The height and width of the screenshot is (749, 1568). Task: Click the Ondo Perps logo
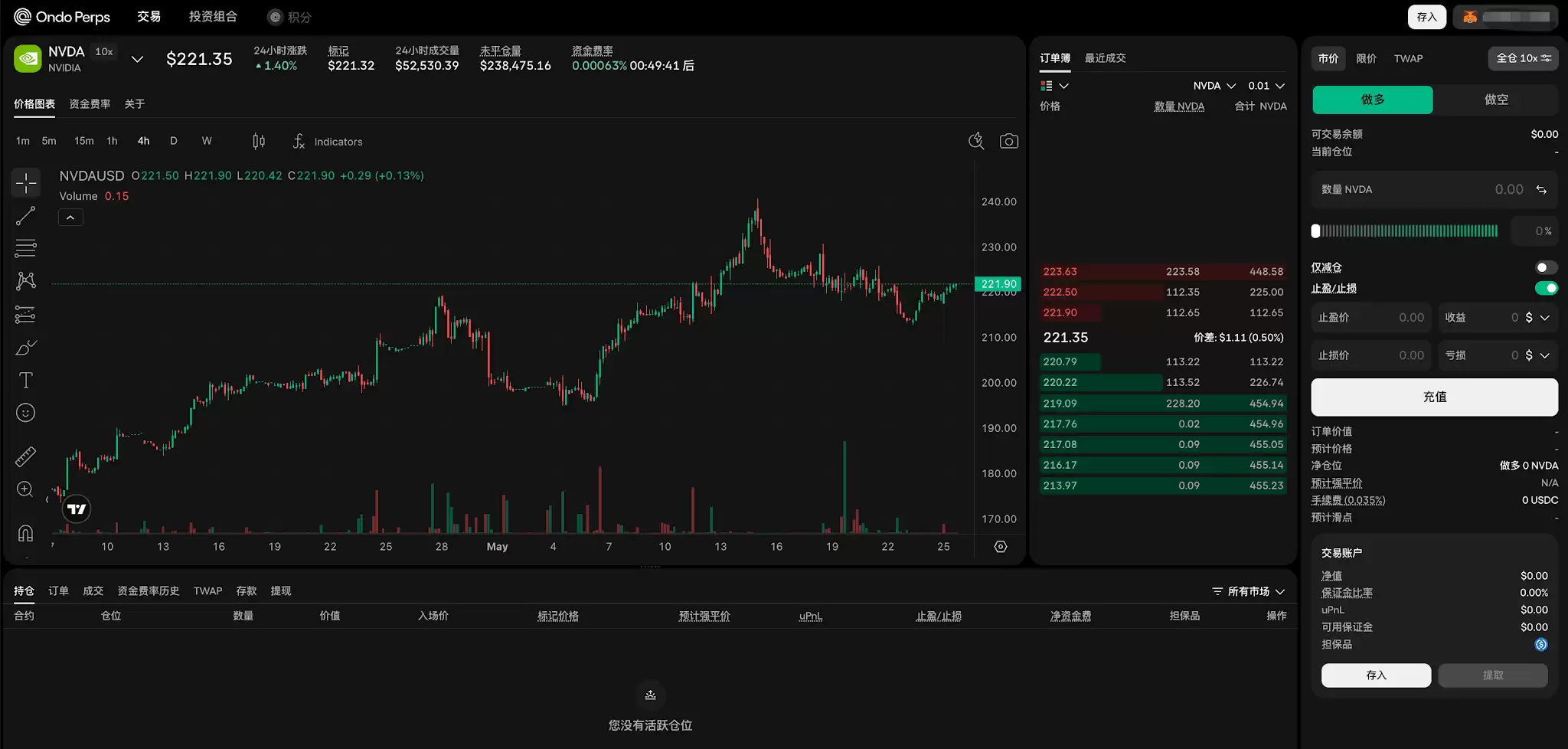coord(63,17)
